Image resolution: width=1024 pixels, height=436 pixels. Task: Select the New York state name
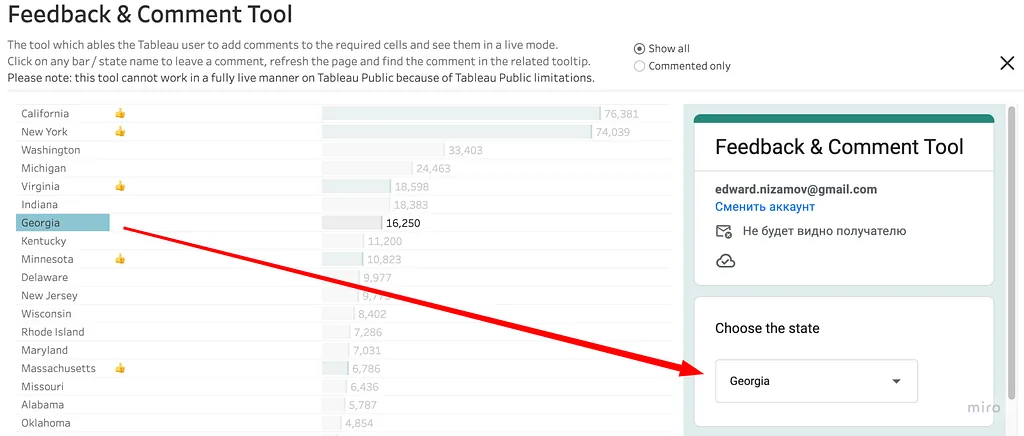(x=44, y=132)
